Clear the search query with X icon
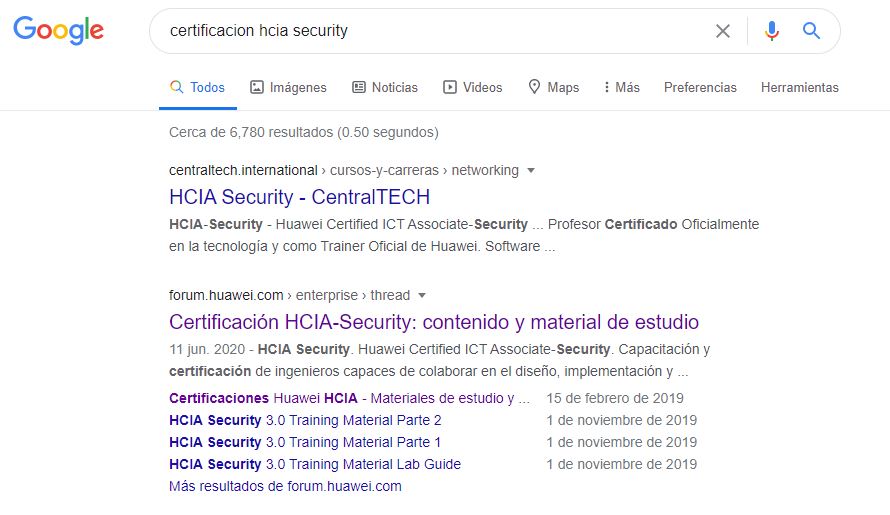Image resolution: width=890 pixels, height=515 pixels. (x=723, y=31)
